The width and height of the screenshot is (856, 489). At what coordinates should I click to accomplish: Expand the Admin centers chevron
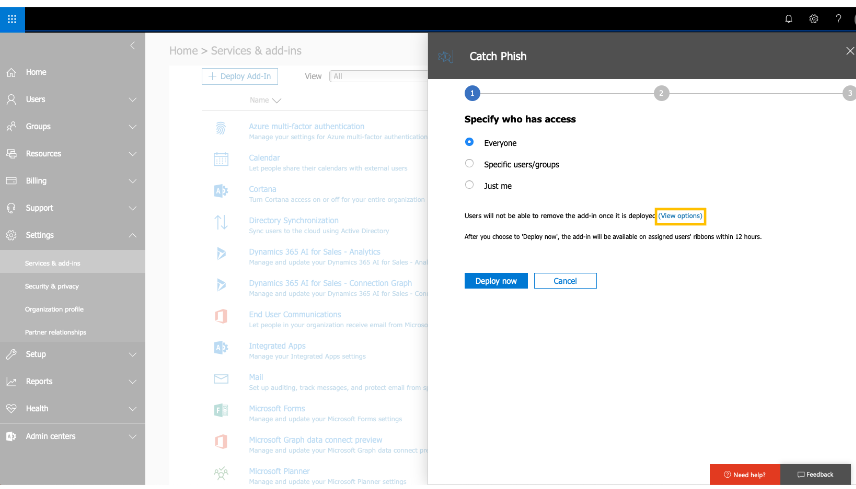pos(132,437)
